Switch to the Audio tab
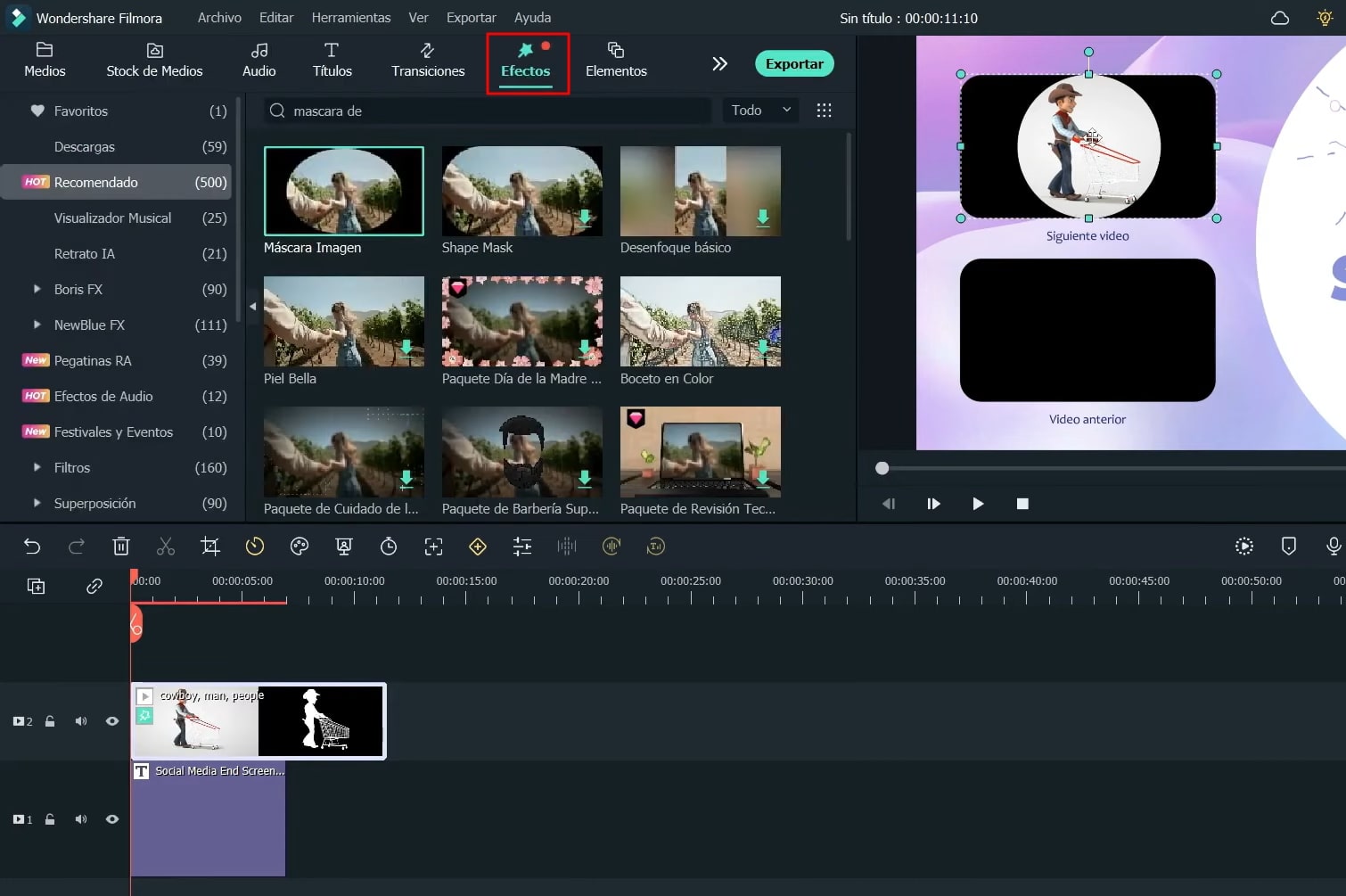The width and height of the screenshot is (1346, 896). coord(259,60)
